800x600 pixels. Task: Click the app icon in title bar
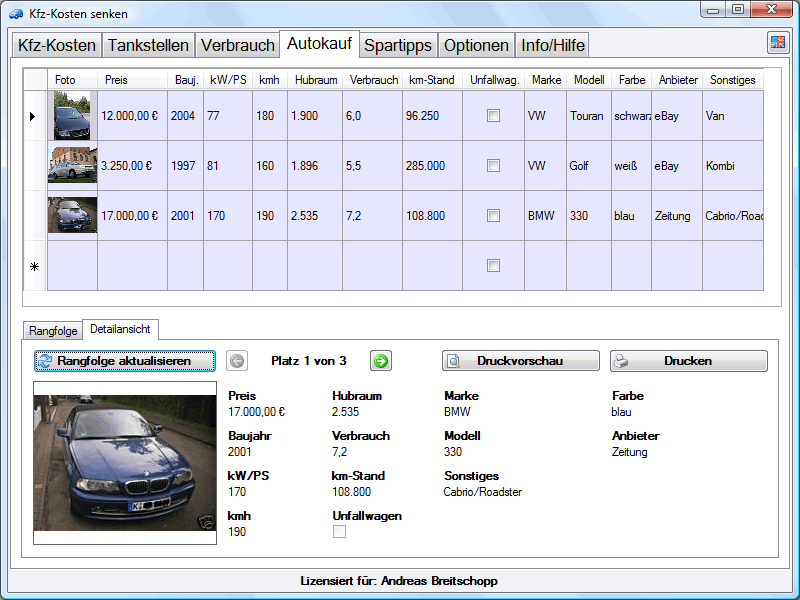[16, 14]
